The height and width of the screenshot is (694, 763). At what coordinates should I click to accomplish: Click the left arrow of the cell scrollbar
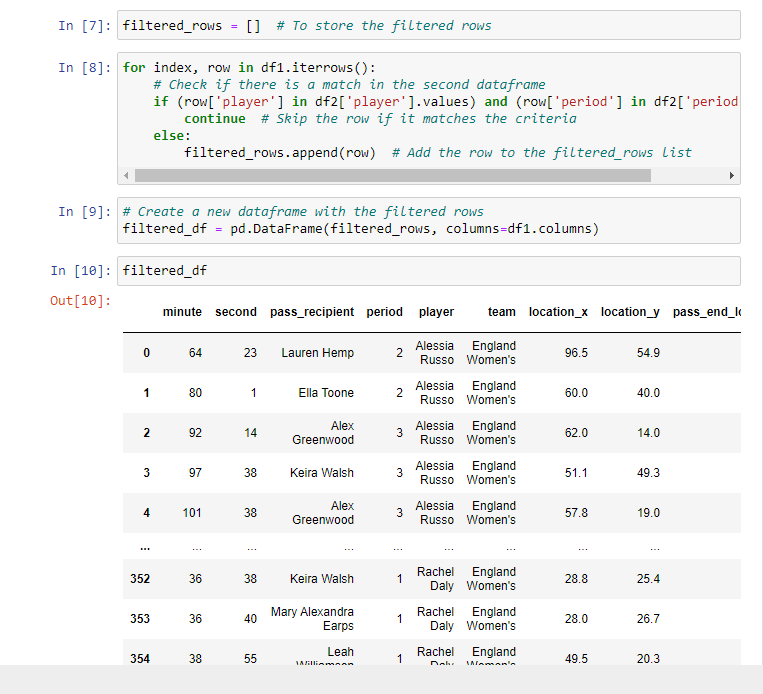pos(126,176)
